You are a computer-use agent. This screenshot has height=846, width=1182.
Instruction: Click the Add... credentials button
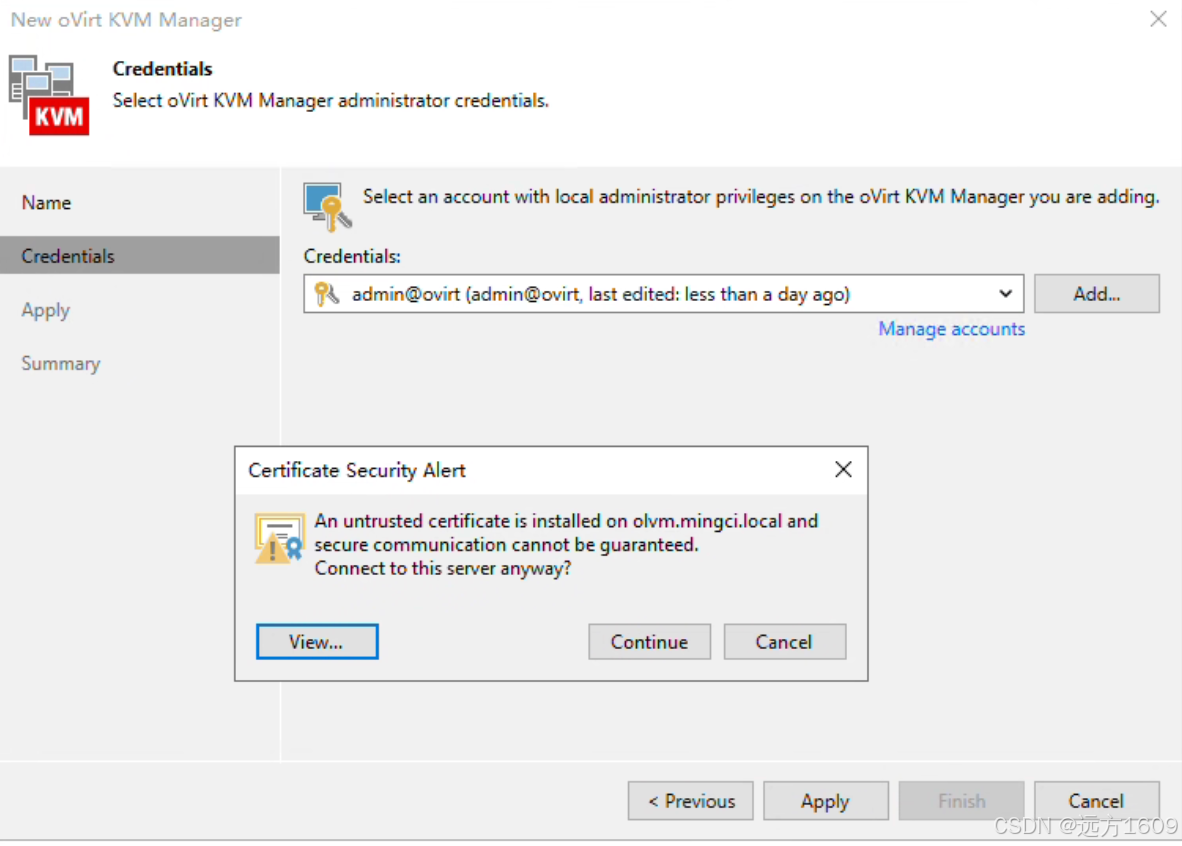[x=1097, y=293]
